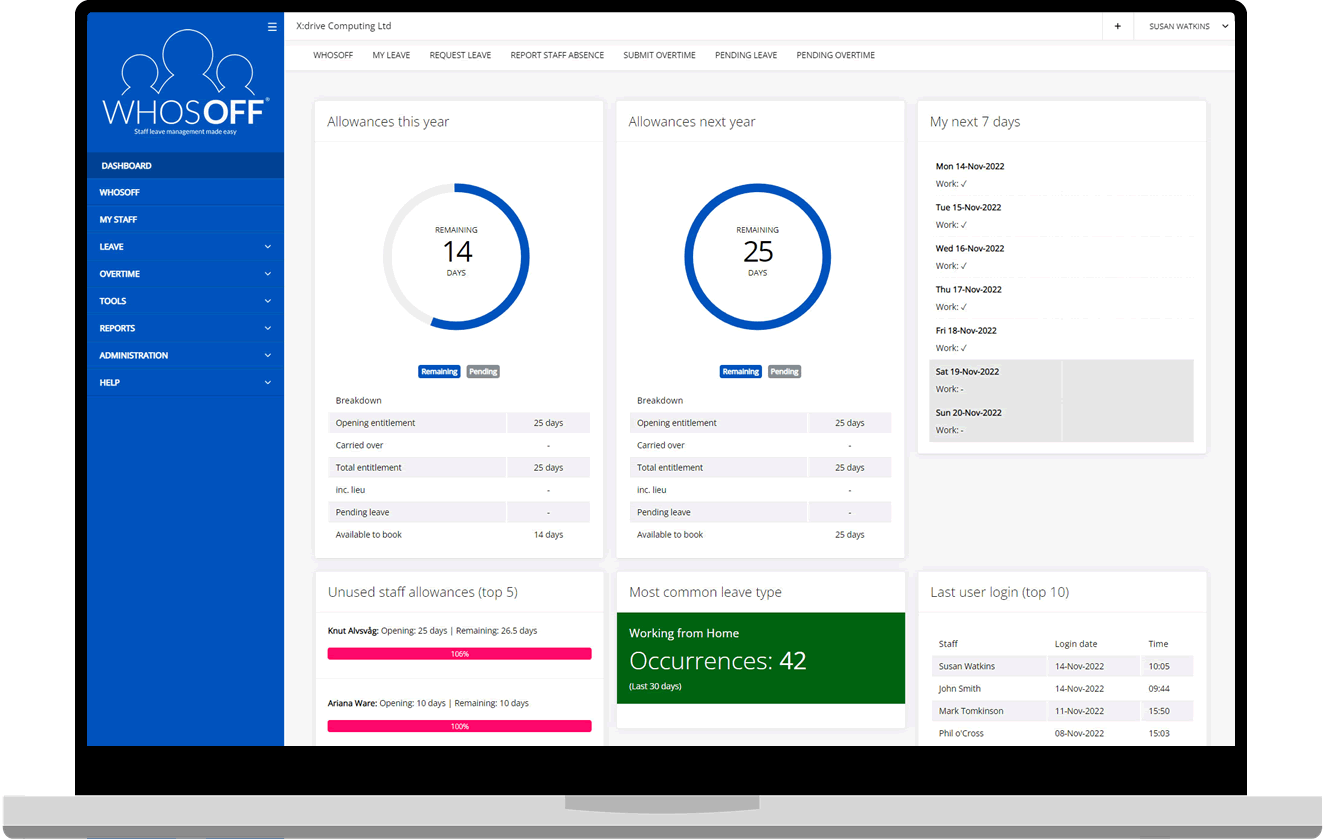Open the Susan Watkins user dropdown
Viewport: 1325px width, 839px height.
click(x=1184, y=26)
